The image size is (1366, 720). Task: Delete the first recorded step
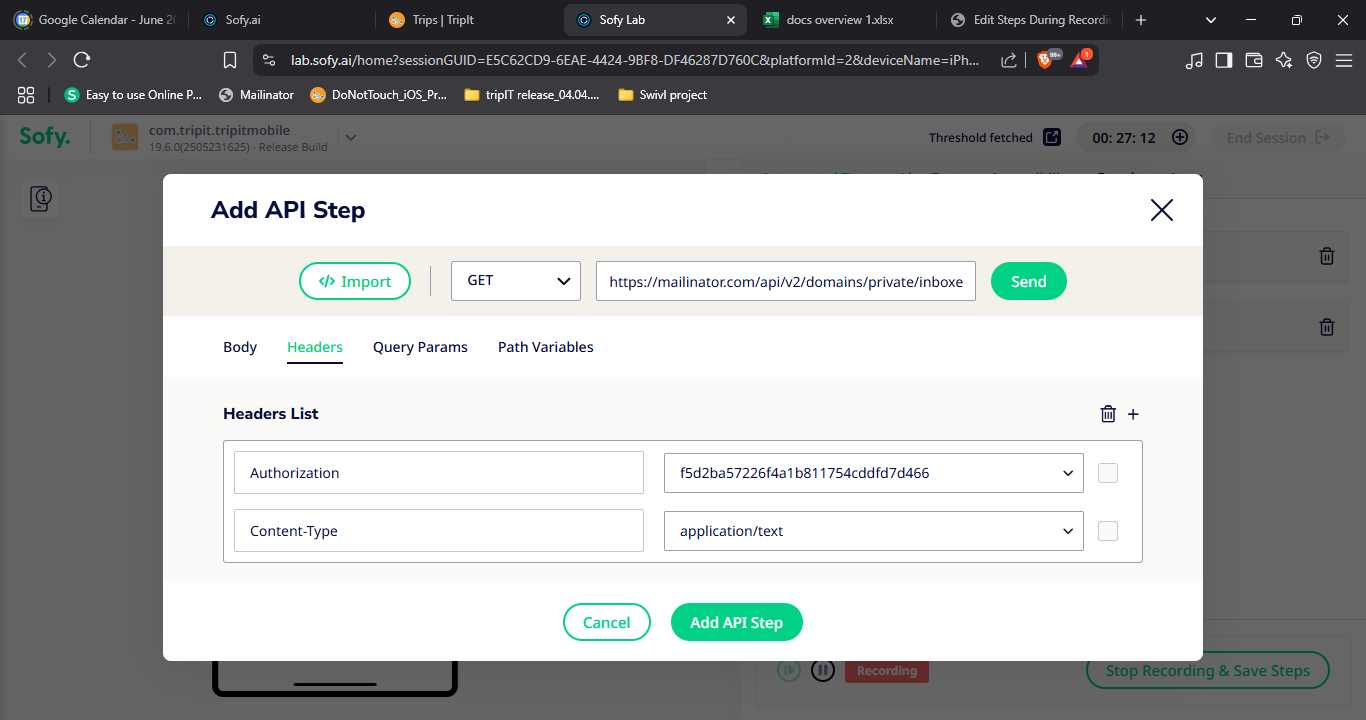click(1327, 256)
